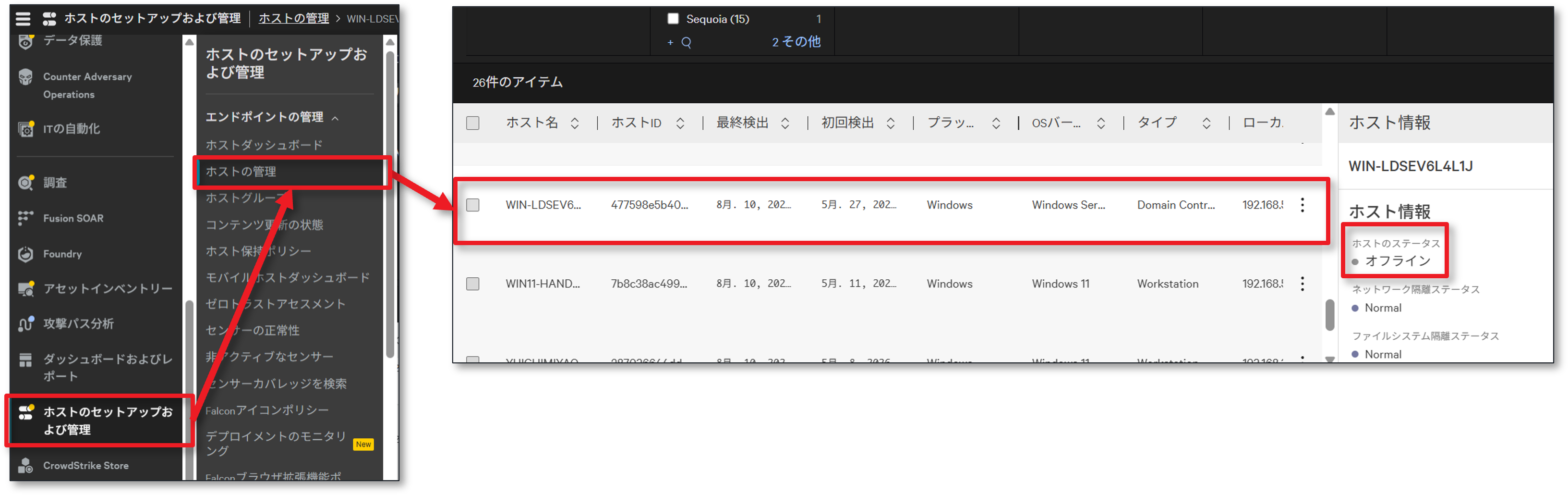Click the host table vertical scrollbar thumb
1568x495 pixels.
point(1330,315)
